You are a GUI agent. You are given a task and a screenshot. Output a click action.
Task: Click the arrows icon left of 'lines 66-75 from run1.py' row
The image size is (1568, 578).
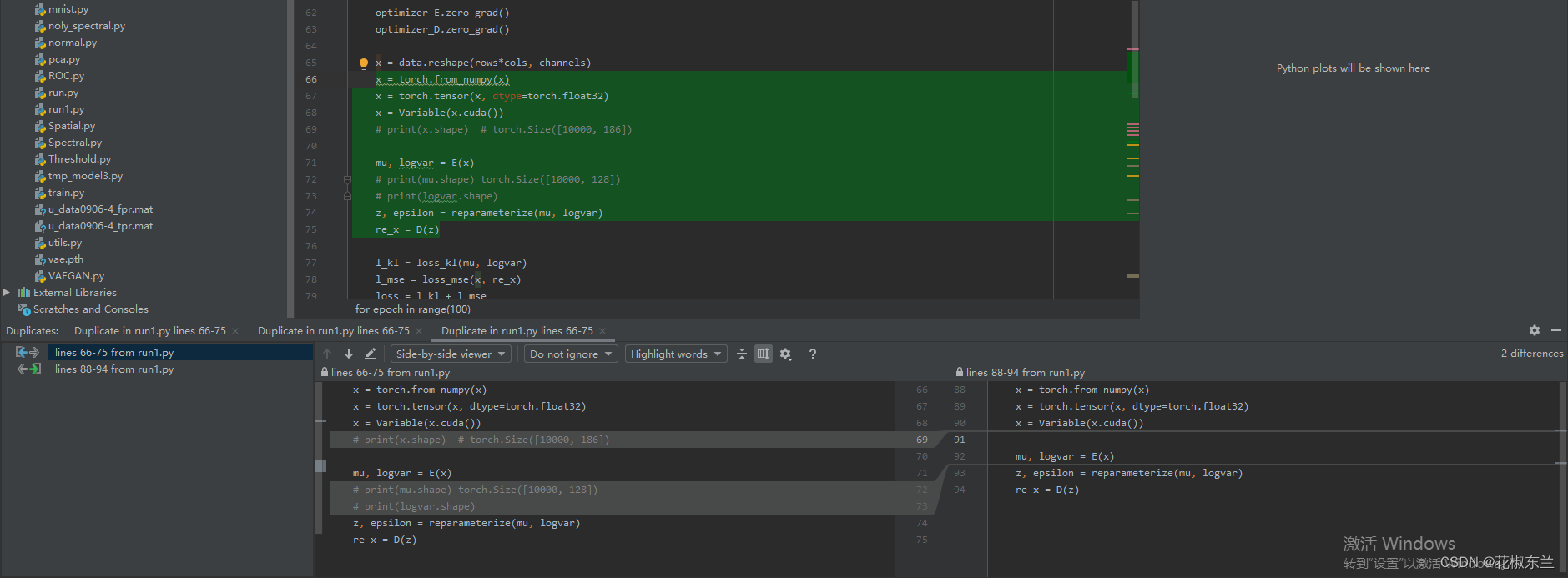click(x=28, y=352)
